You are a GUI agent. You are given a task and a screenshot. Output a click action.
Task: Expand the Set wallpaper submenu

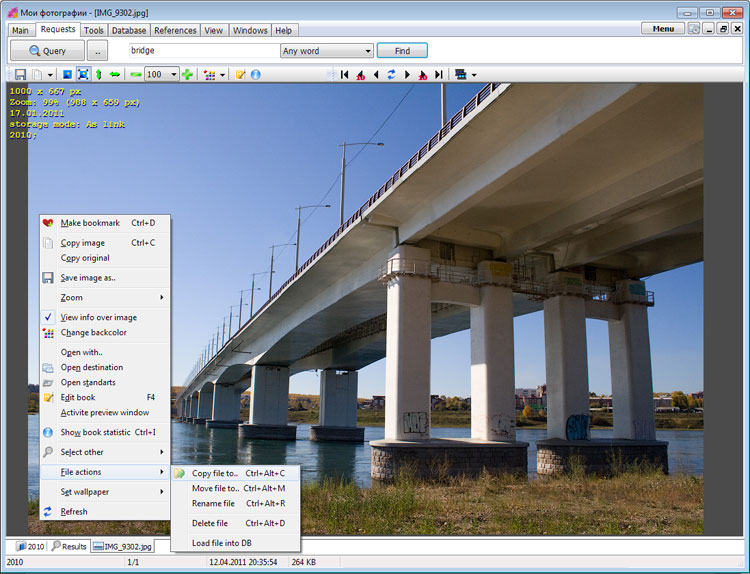click(105, 492)
